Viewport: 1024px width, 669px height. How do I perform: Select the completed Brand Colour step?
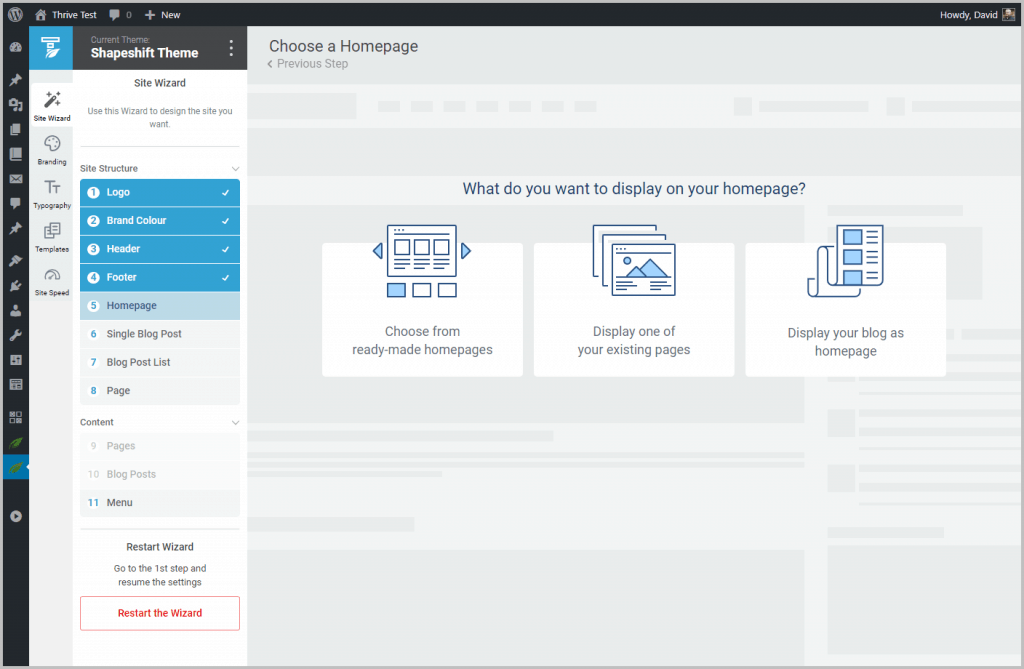(x=159, y=221)
